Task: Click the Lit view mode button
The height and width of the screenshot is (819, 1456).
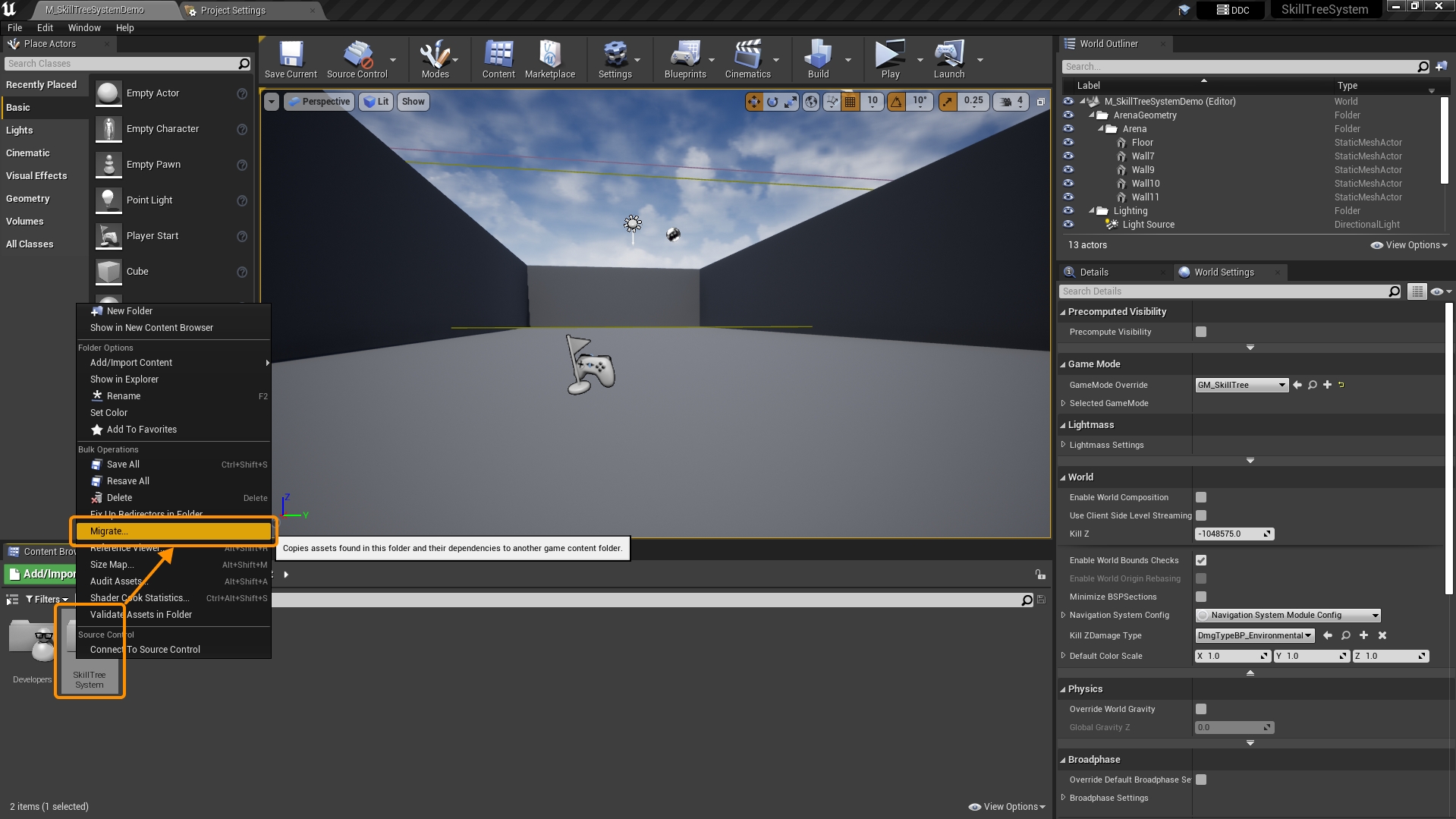Action: pos(376,102)
